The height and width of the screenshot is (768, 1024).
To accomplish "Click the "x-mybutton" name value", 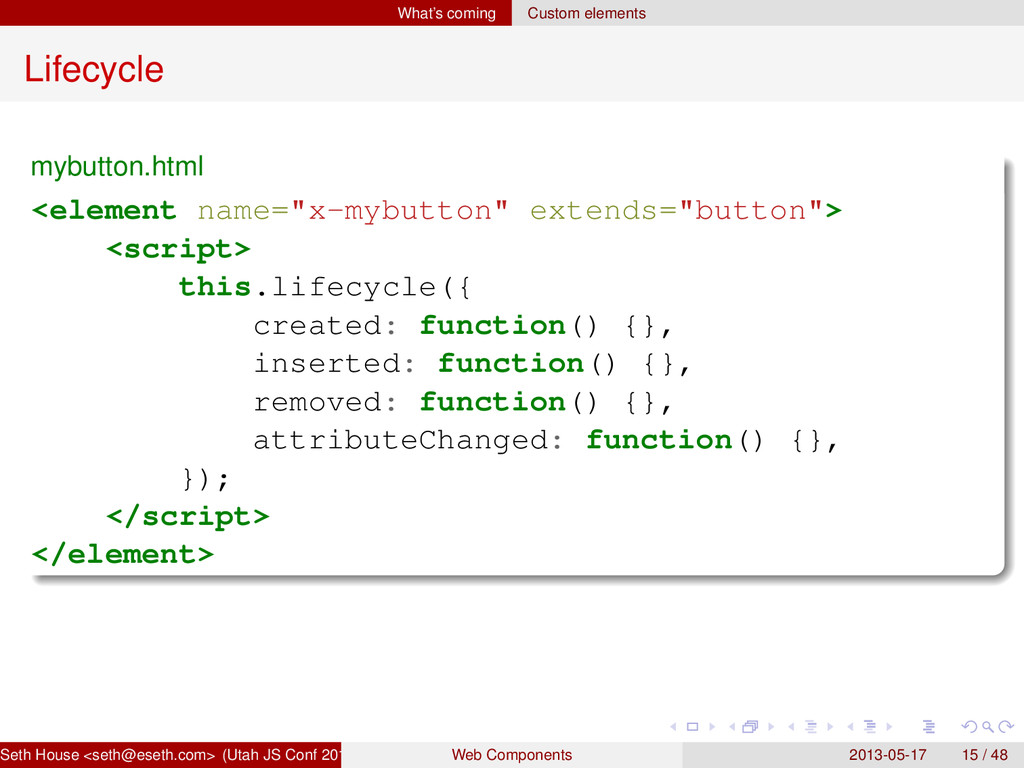I will pyautogui.click(x=400, y=211).
